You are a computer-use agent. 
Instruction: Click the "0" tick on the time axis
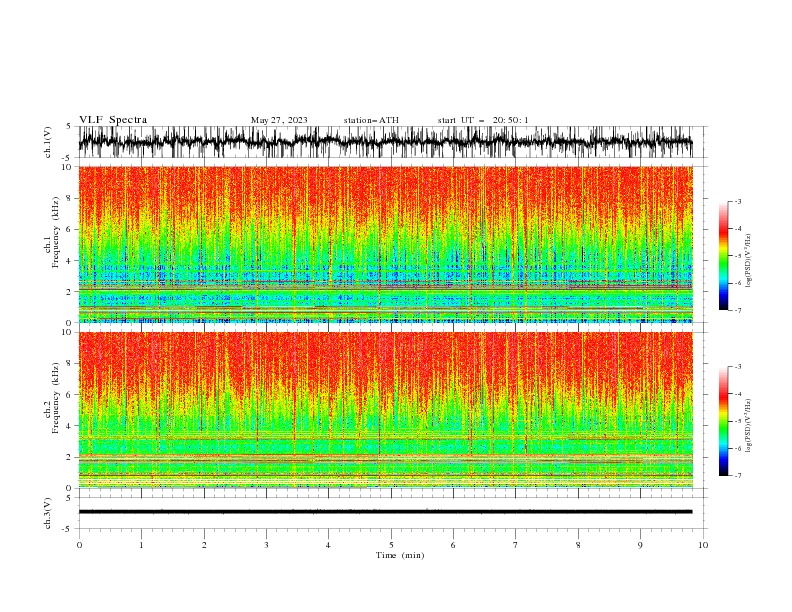click(79, 545)
